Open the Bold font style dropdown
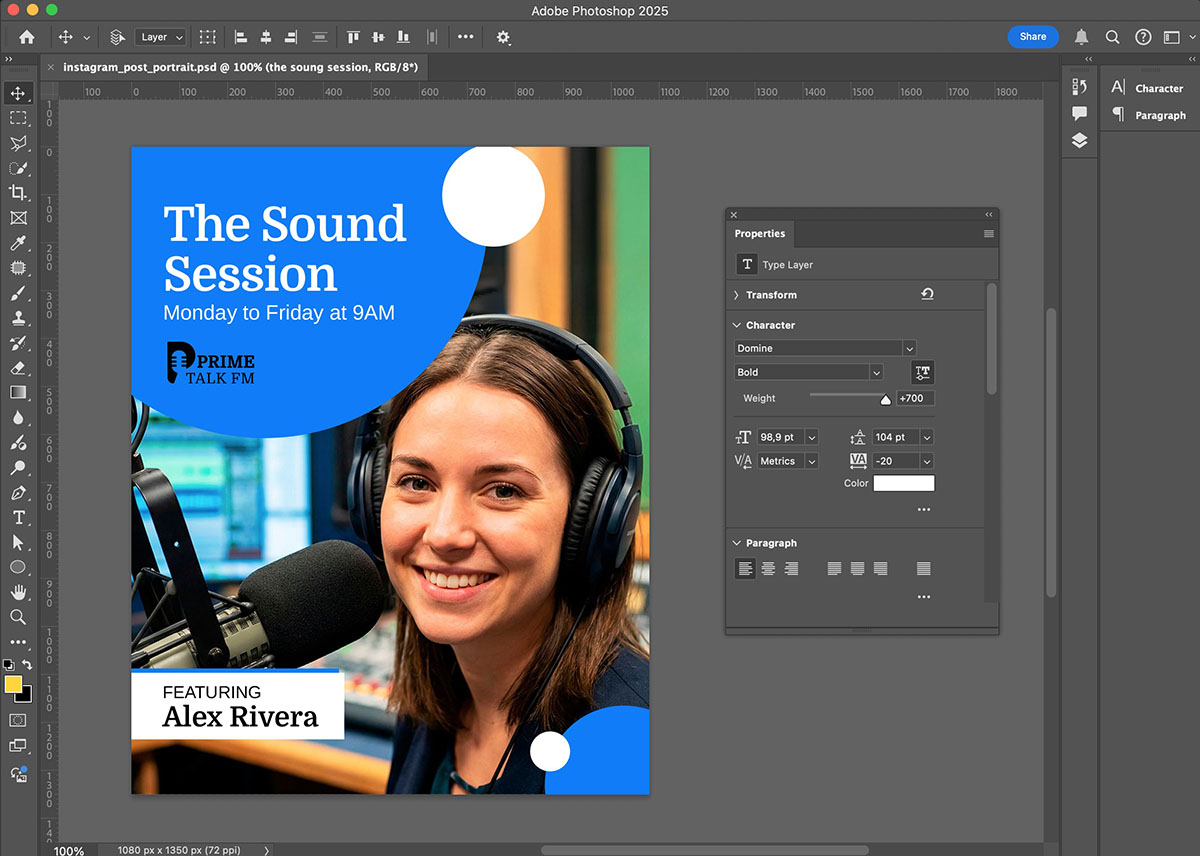Viewport: 1200px width, 856px height. click(x=876, y=372)
